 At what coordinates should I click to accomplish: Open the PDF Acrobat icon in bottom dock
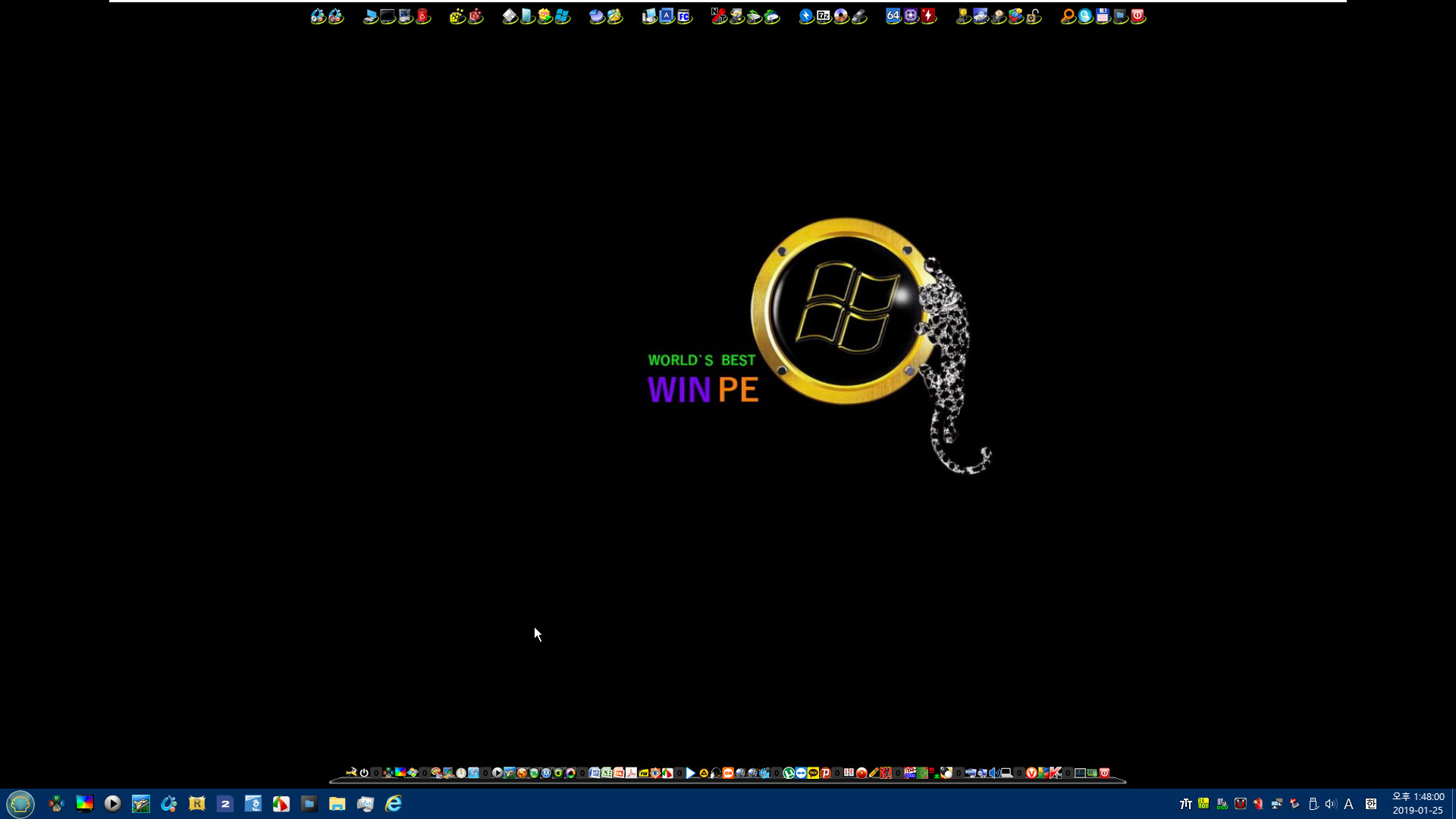click(631, 773)
